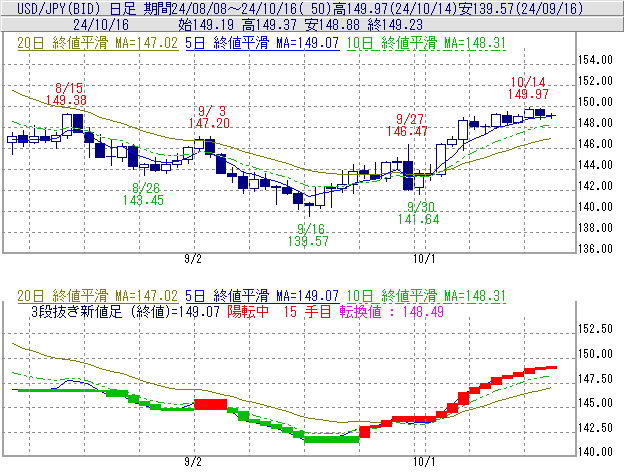
Task: Click the high price 高149.37 in second row
Action: (x=269, y=25)
